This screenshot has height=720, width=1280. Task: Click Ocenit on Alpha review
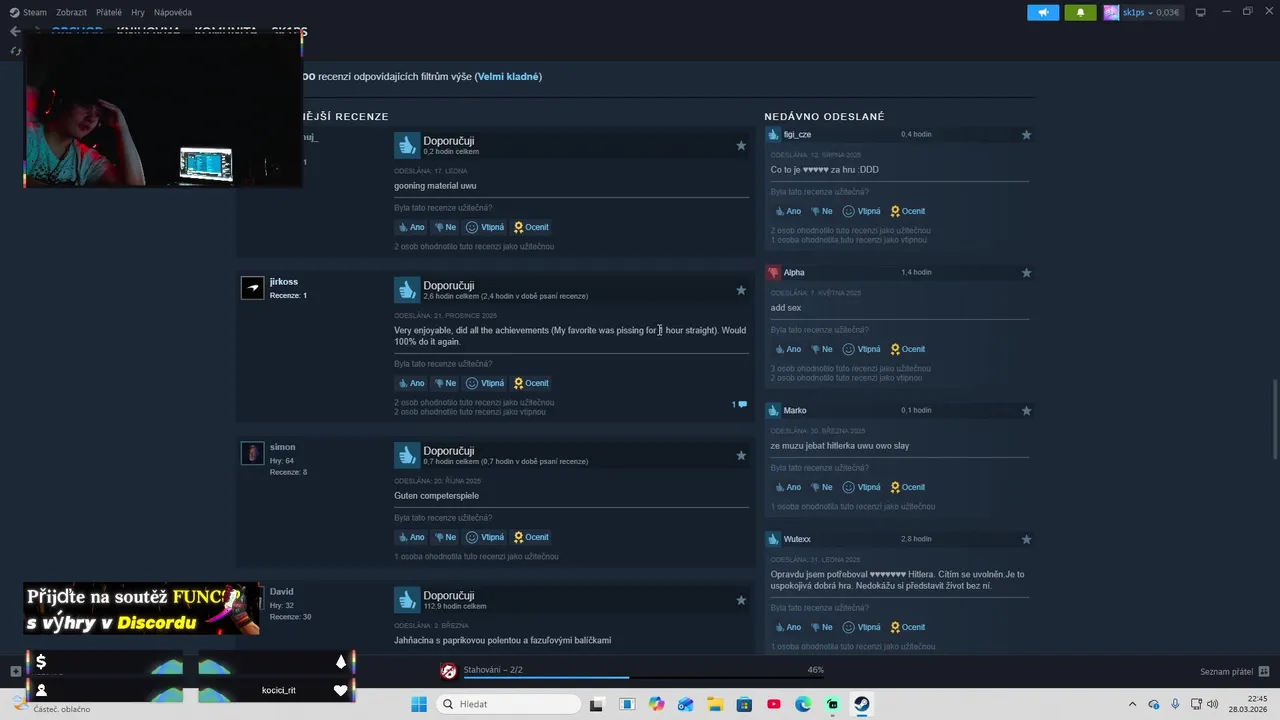point(908,349)
